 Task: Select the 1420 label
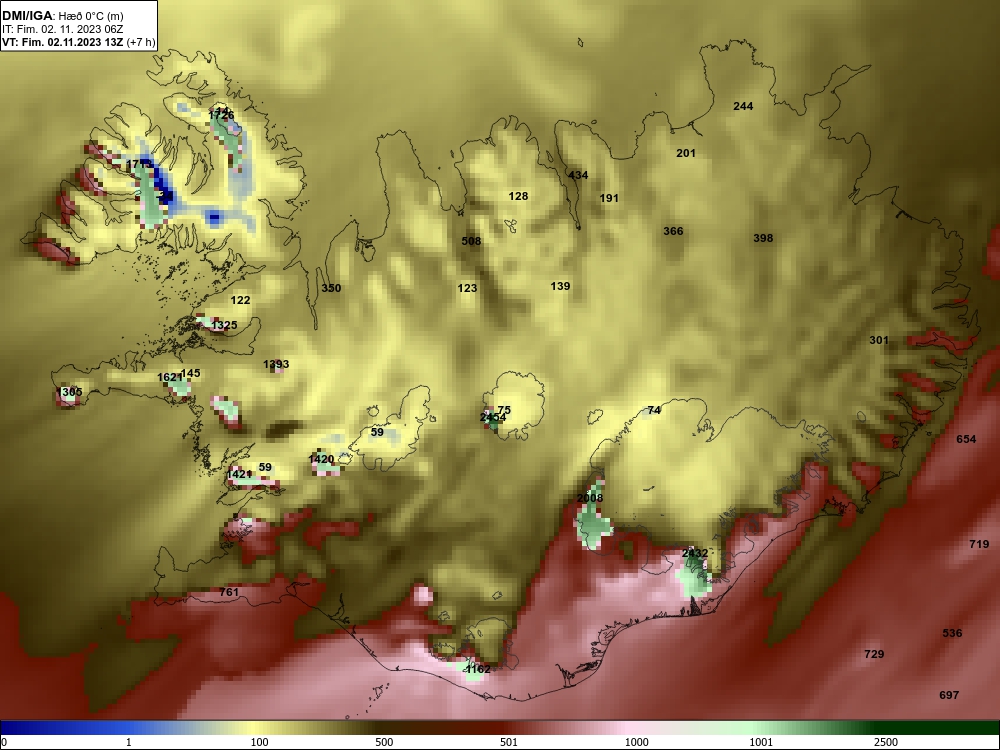pyautogui.click(x=321, y=459)
